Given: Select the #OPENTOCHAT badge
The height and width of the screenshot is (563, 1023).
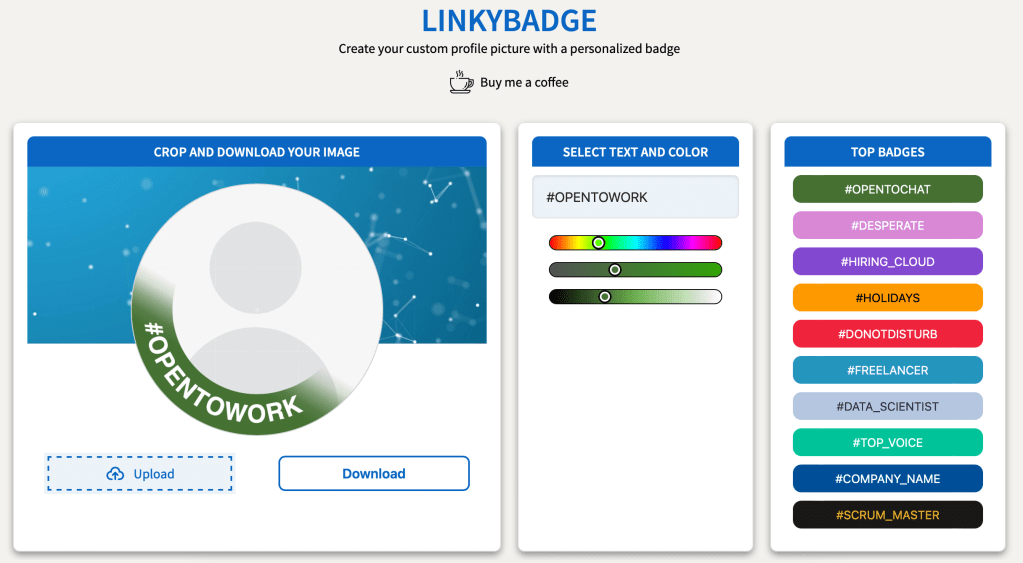Looking at the screenshot, I should [887, 189].
